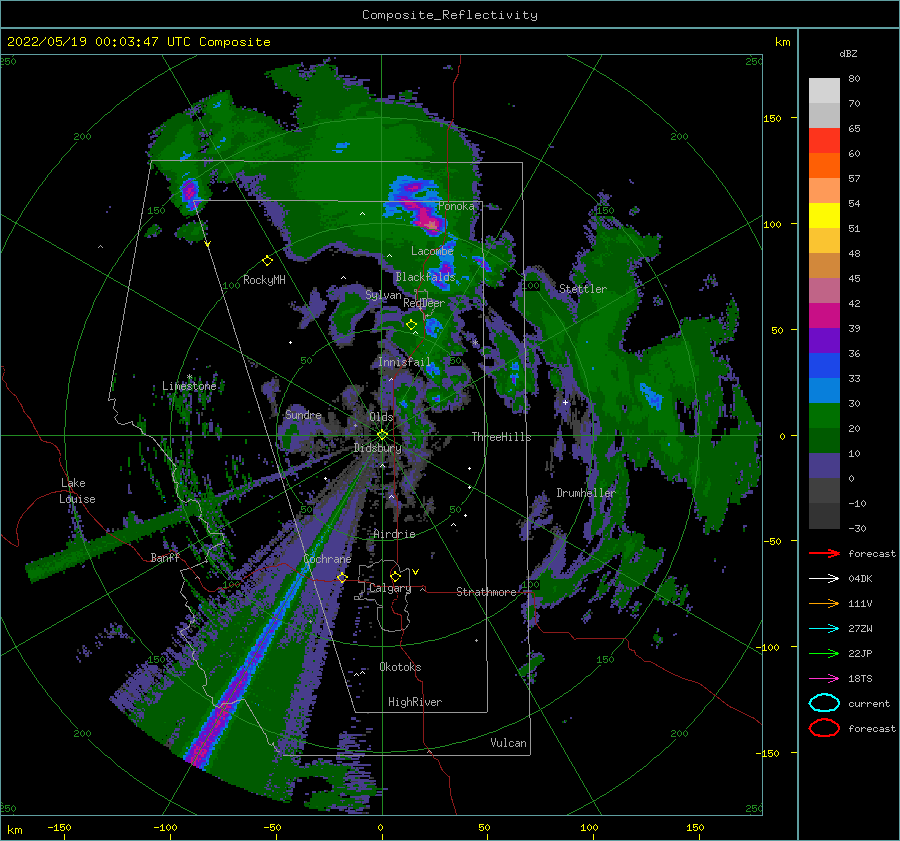Select the yellow 51-54 dBZ color swatch

click(x=824, y=216)
